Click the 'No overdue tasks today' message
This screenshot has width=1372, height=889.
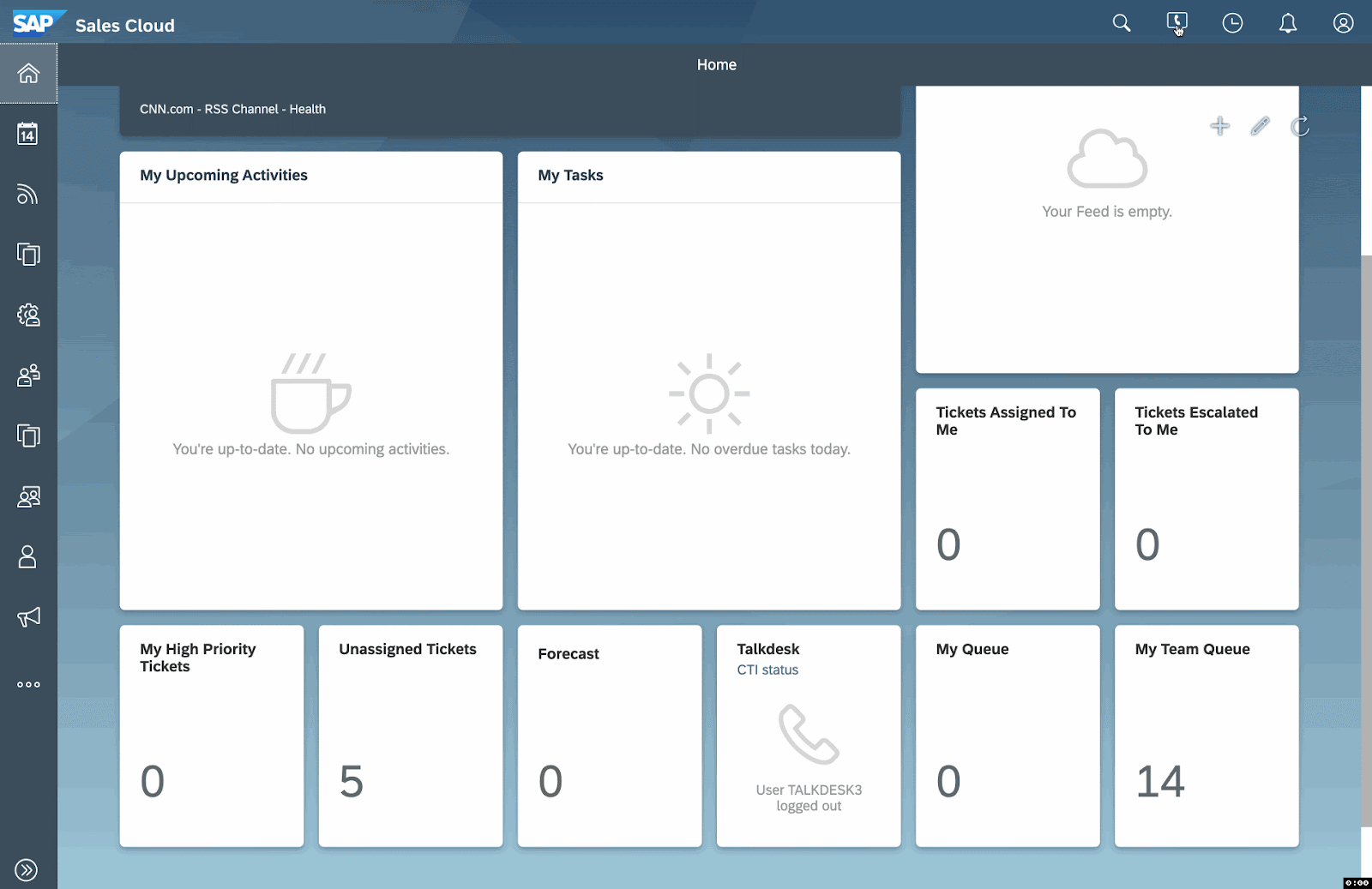709,449
